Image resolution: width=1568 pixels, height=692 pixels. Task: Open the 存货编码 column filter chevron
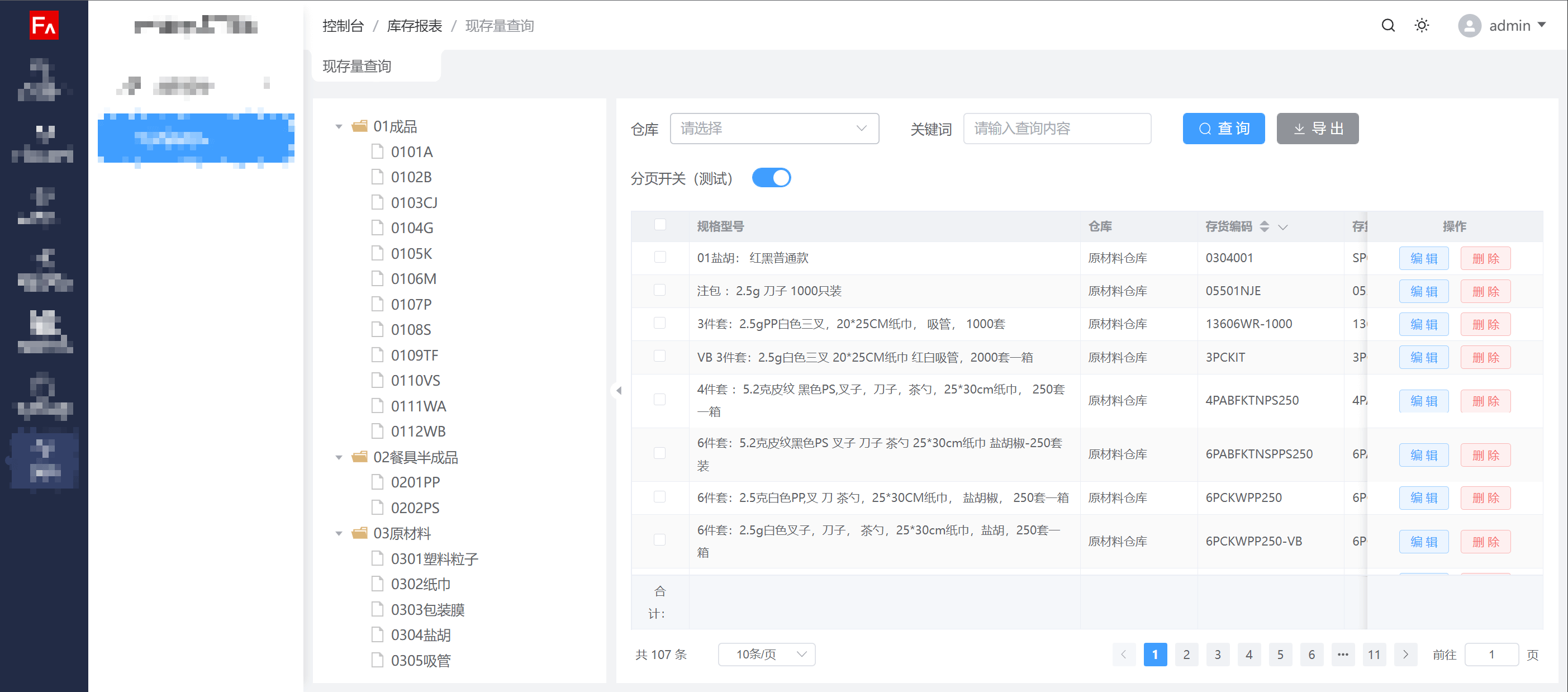[1283, 227]
